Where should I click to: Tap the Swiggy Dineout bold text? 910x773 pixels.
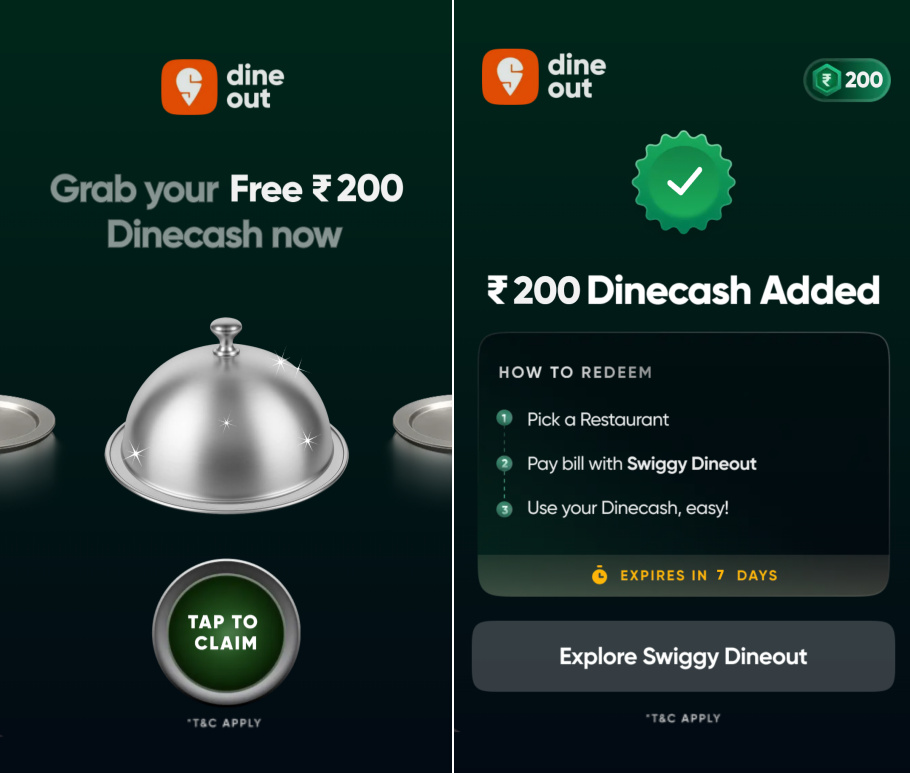tap(692, 464)
